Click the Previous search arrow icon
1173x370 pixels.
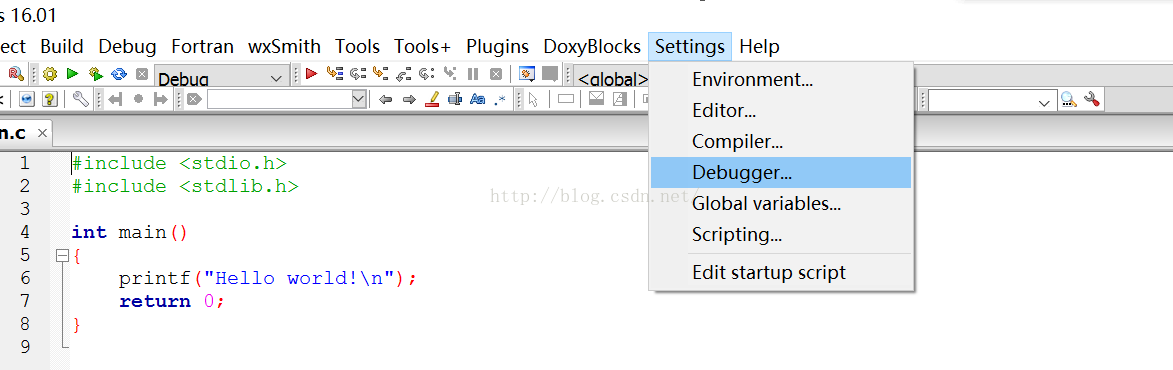pyautogui.click(x=385, y=99)
